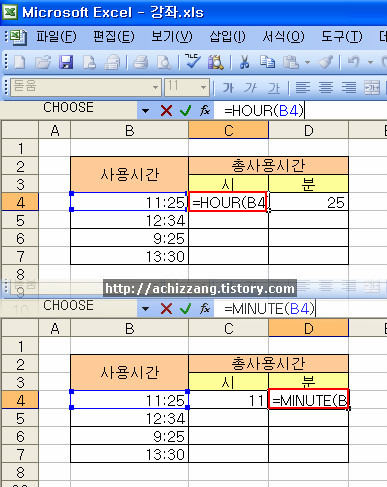Click upper sheet 분 header cell

[x=308, y=184]
